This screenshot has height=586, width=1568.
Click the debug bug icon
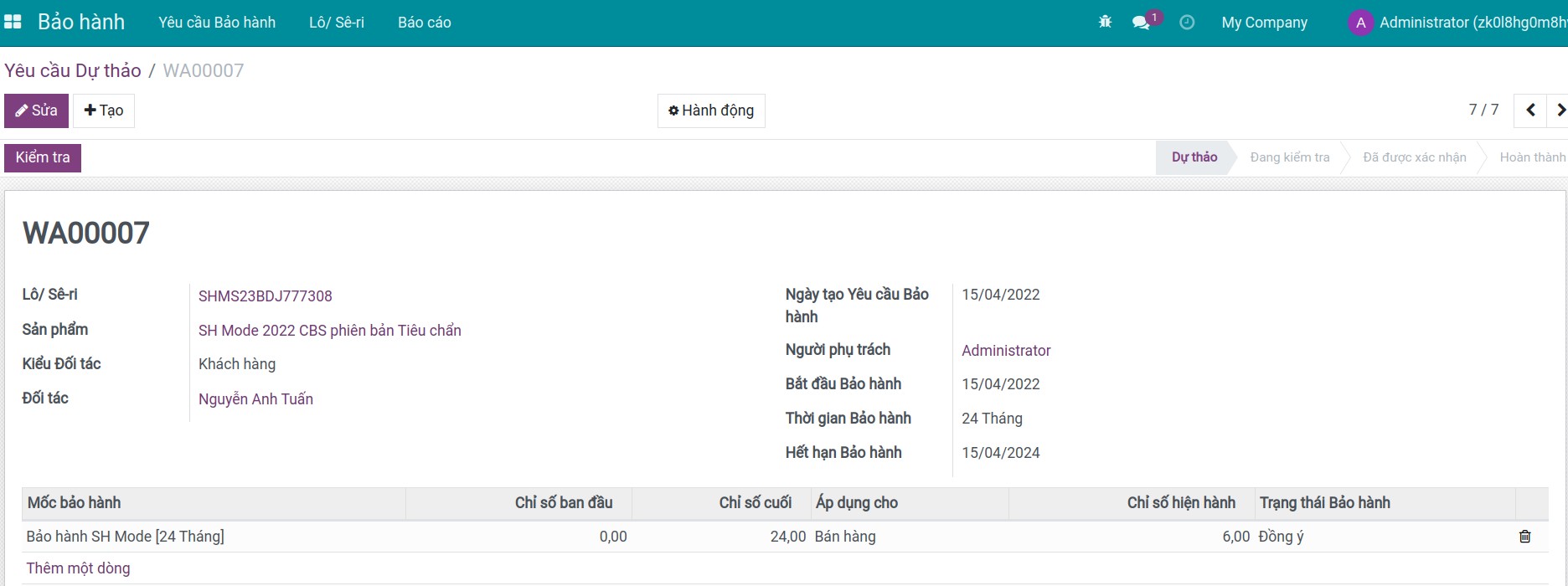(x=1105, y=22)
